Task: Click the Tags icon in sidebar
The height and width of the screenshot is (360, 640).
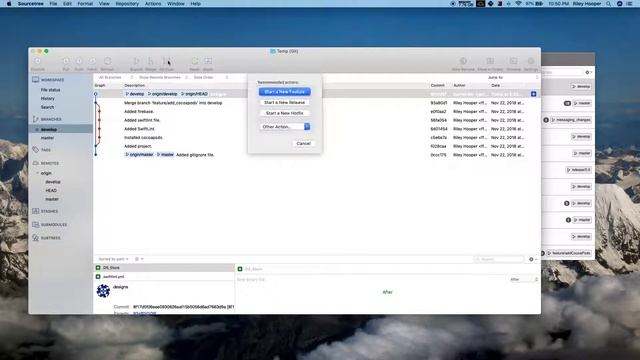Action: tap(36, 149)
